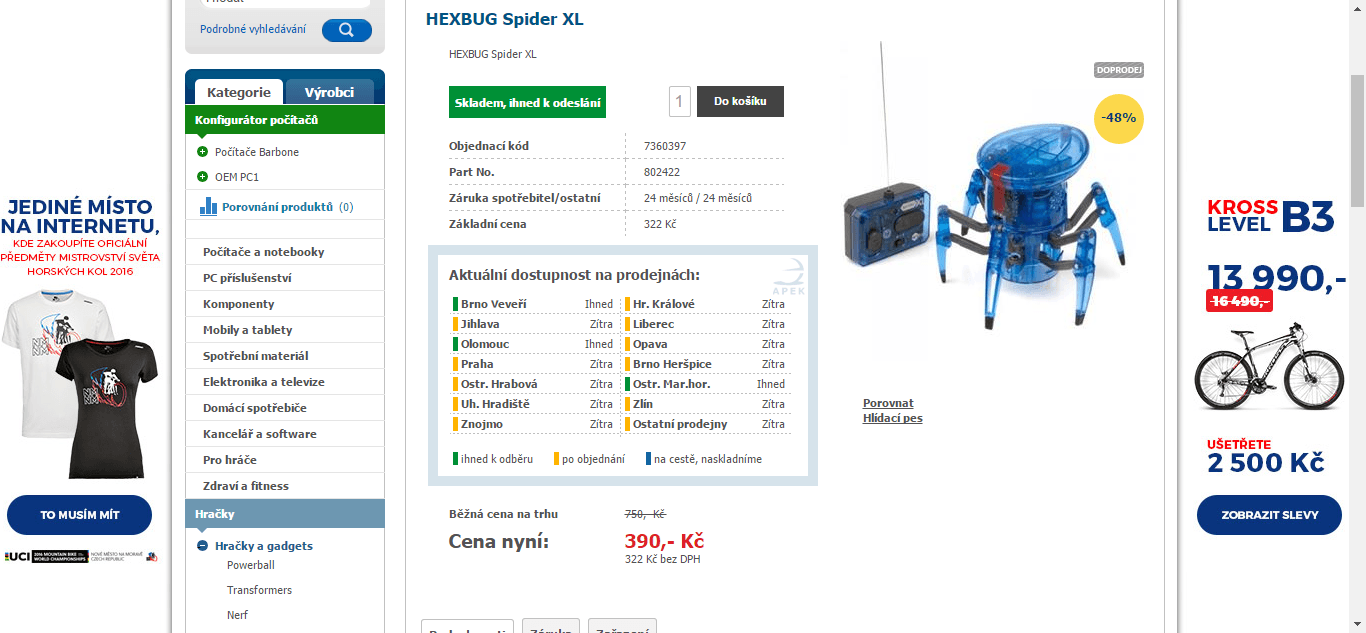The height and width of the screenshot is (633, 1366).
Task: Click order code value 7360397
Action: pos(665,146)
